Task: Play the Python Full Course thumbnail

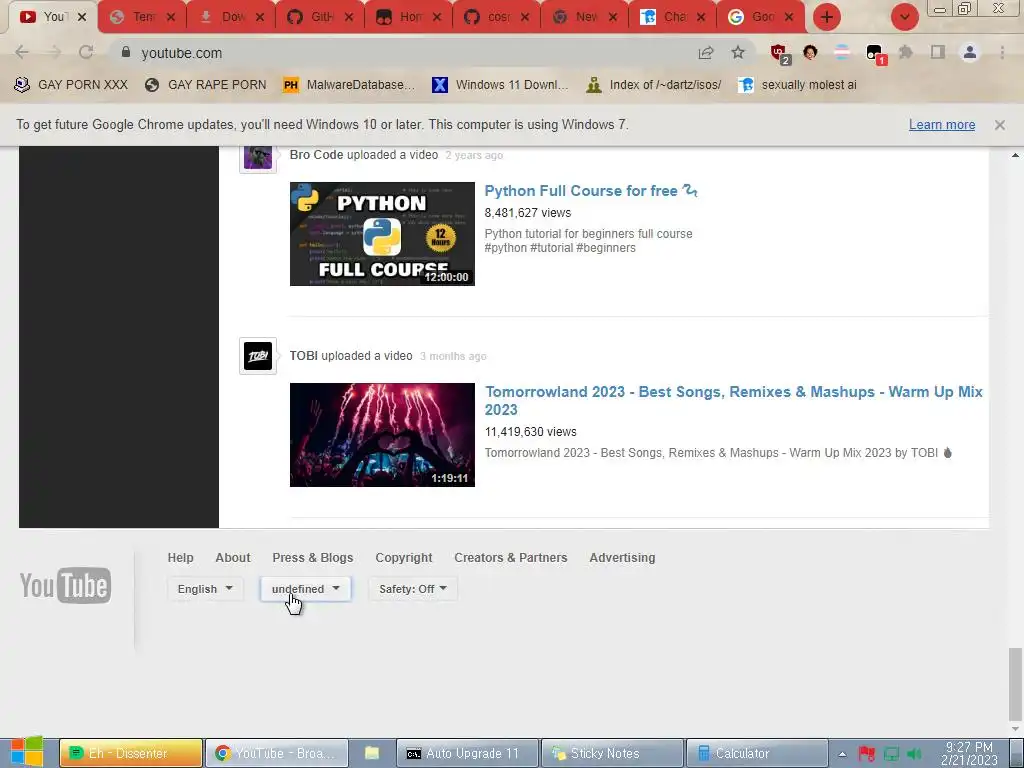Action: pyautogui.click(x=382, y=234)
